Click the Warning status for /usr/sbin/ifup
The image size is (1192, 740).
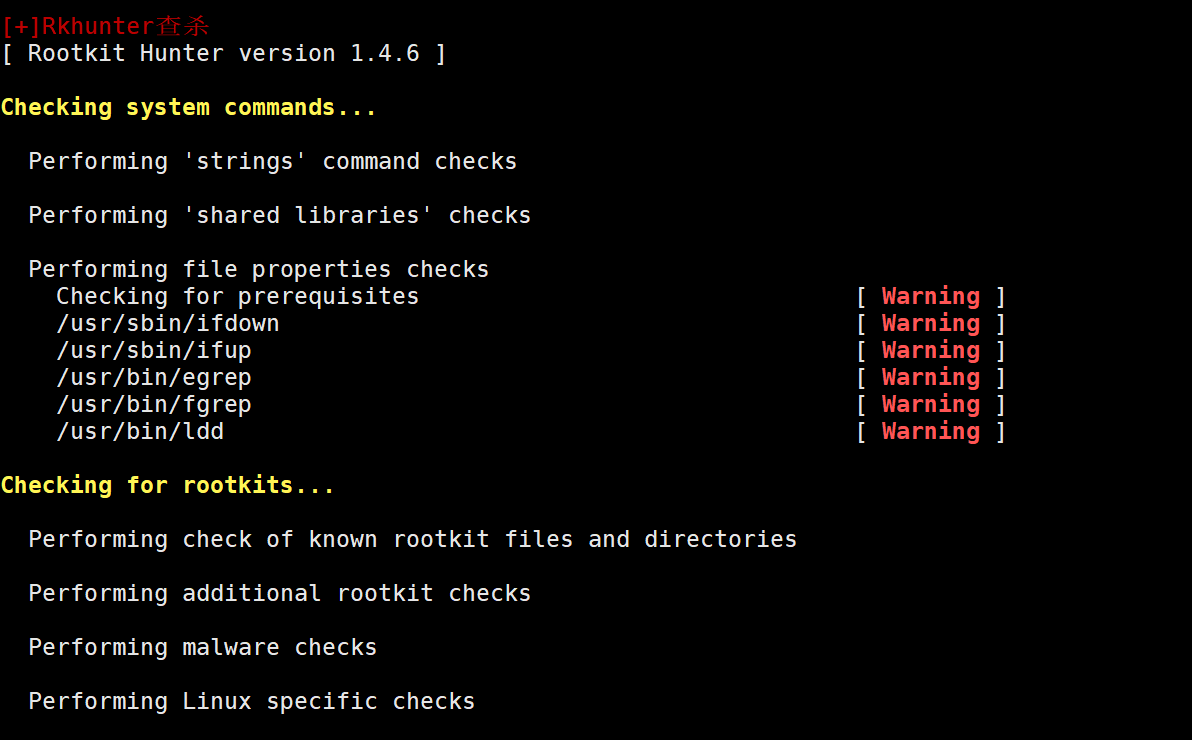pos(931,351)
